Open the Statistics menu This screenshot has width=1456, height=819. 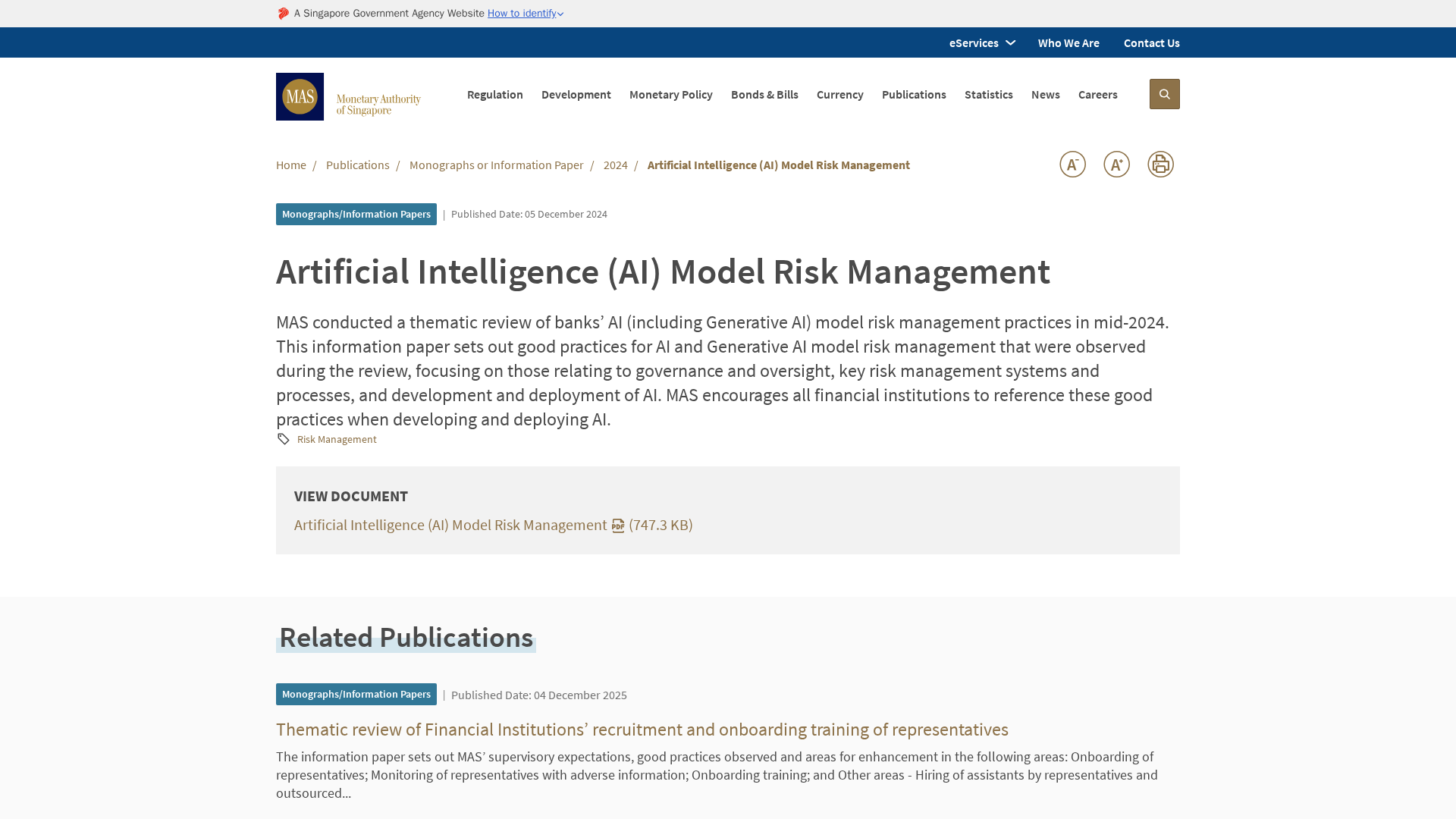tap(988, 95)
